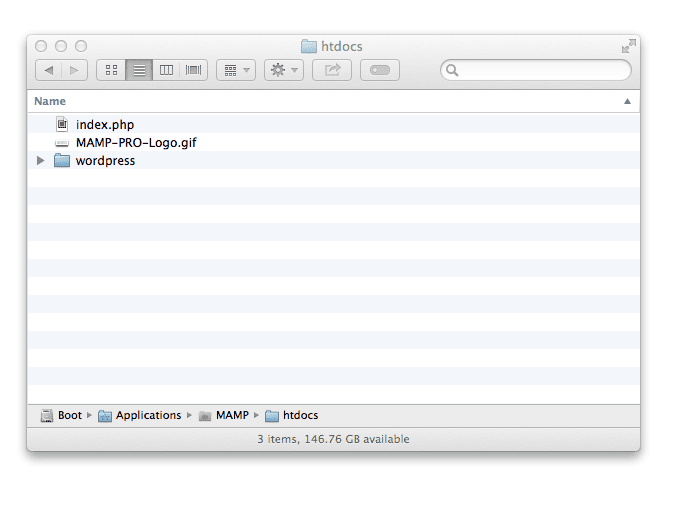The width and height of the screenshot is (675, 522).
Task: Switch to Cover Flow view
Action: [x=193, y=70]
